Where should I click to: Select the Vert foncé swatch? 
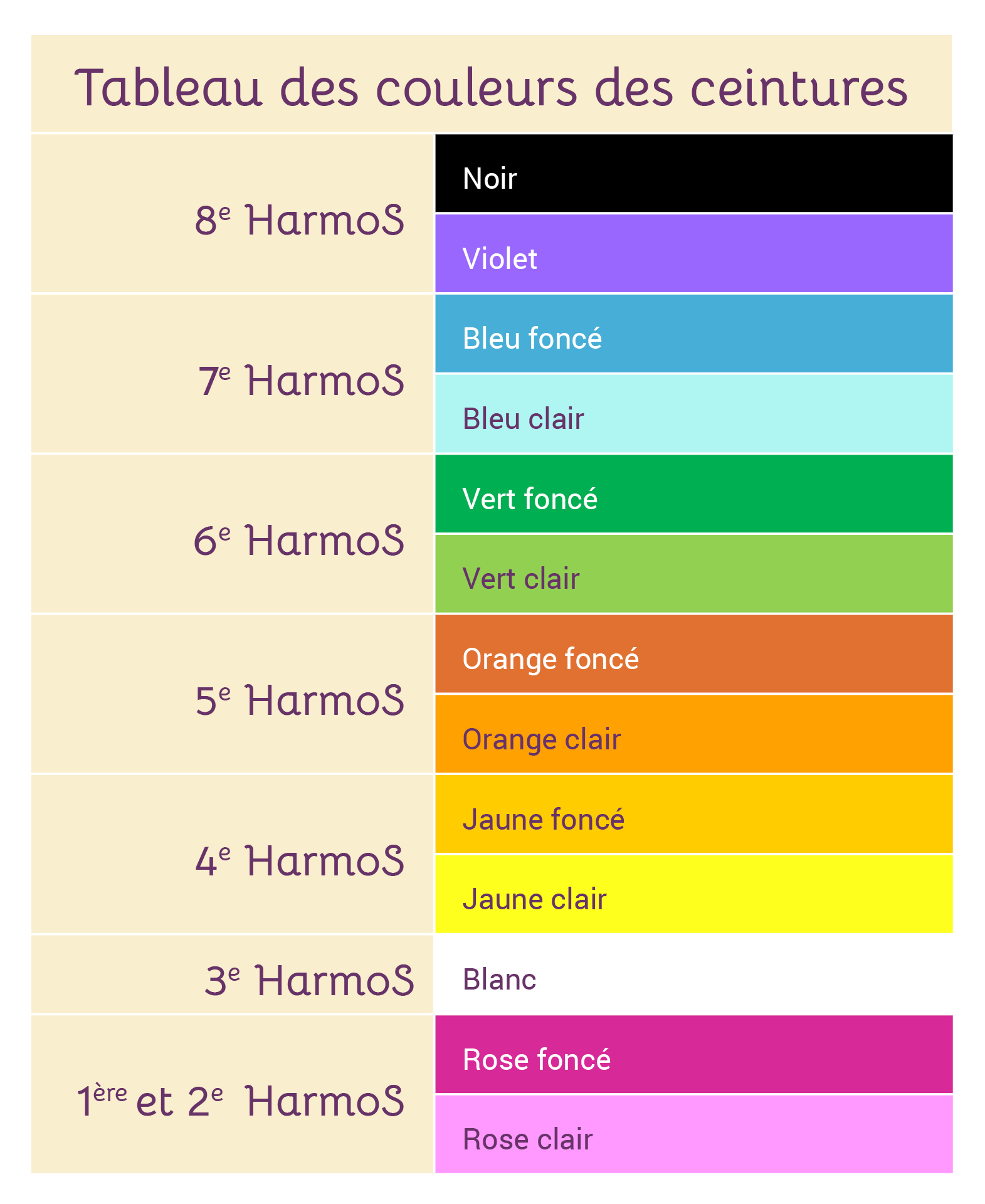click(x=693, y=494)
